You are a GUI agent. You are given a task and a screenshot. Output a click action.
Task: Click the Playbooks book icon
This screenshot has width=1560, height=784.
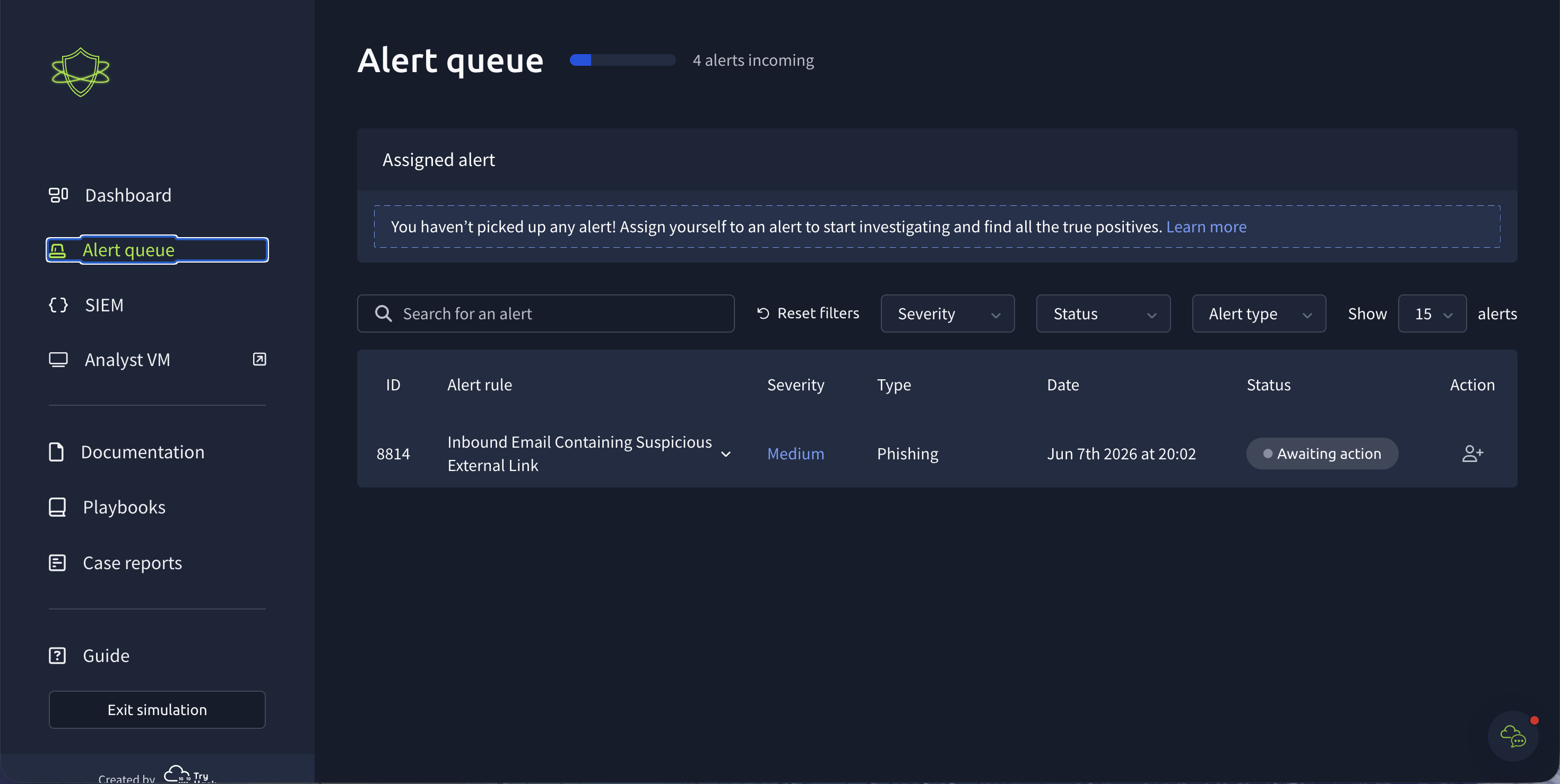(x=57, y=507)
